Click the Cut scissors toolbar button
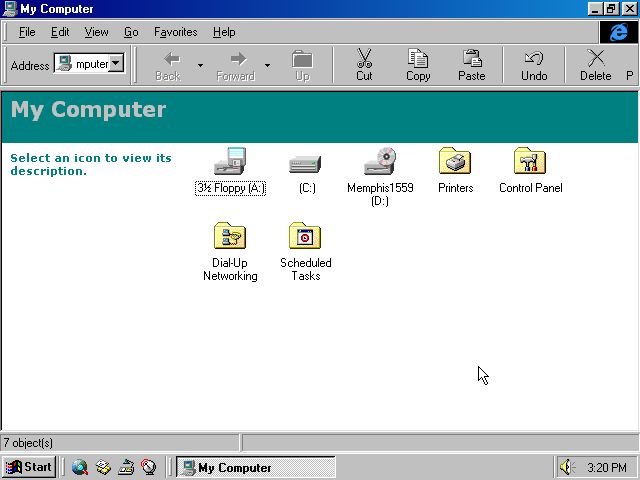Screen dimensions: 640x480 [364, 65]
